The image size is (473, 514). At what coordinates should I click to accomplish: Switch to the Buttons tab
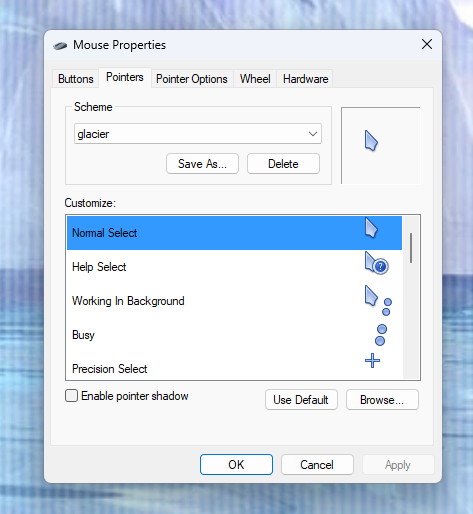[x=76, y=79]
